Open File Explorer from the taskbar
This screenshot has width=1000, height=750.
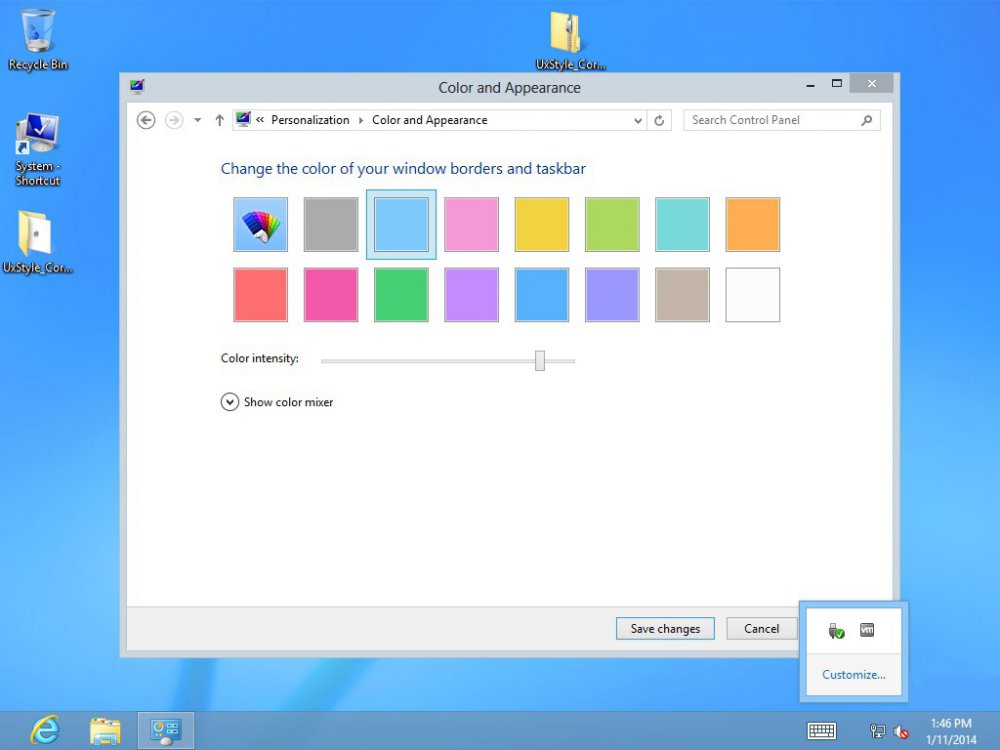point(105,730)
